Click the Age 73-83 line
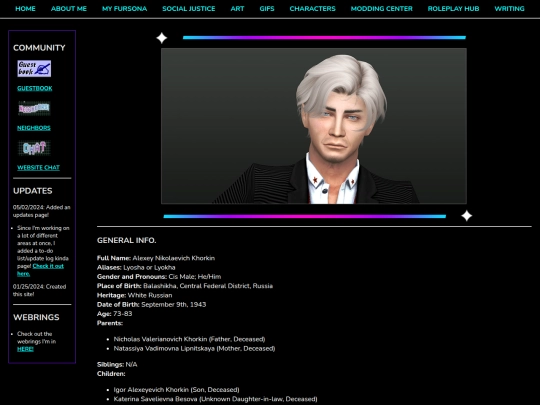The width and height of the screenshot is (540, 405). (x=115, y=314)
